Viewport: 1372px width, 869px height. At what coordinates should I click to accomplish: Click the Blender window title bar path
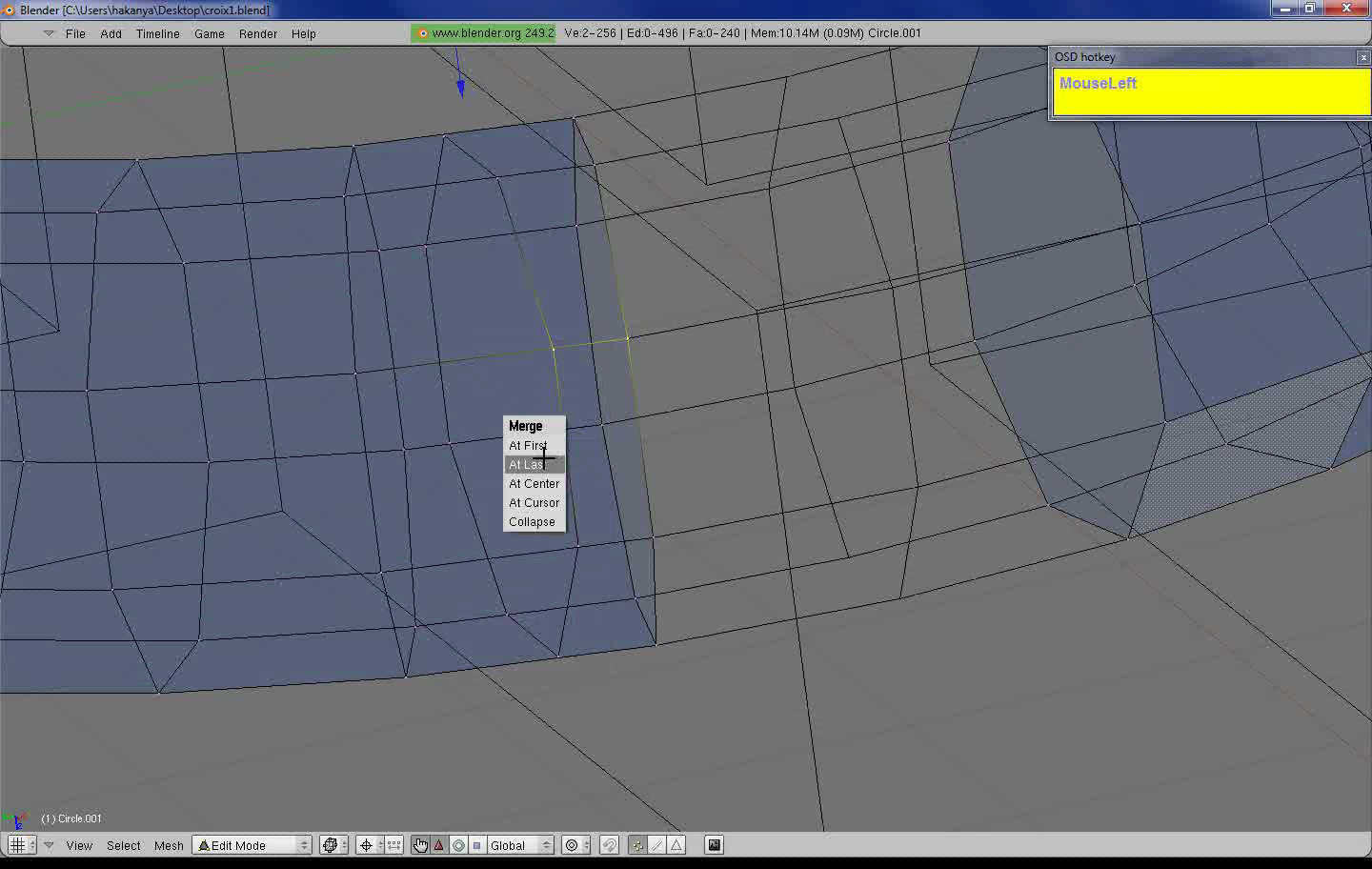pyautogui.click(x=145, y=10)
